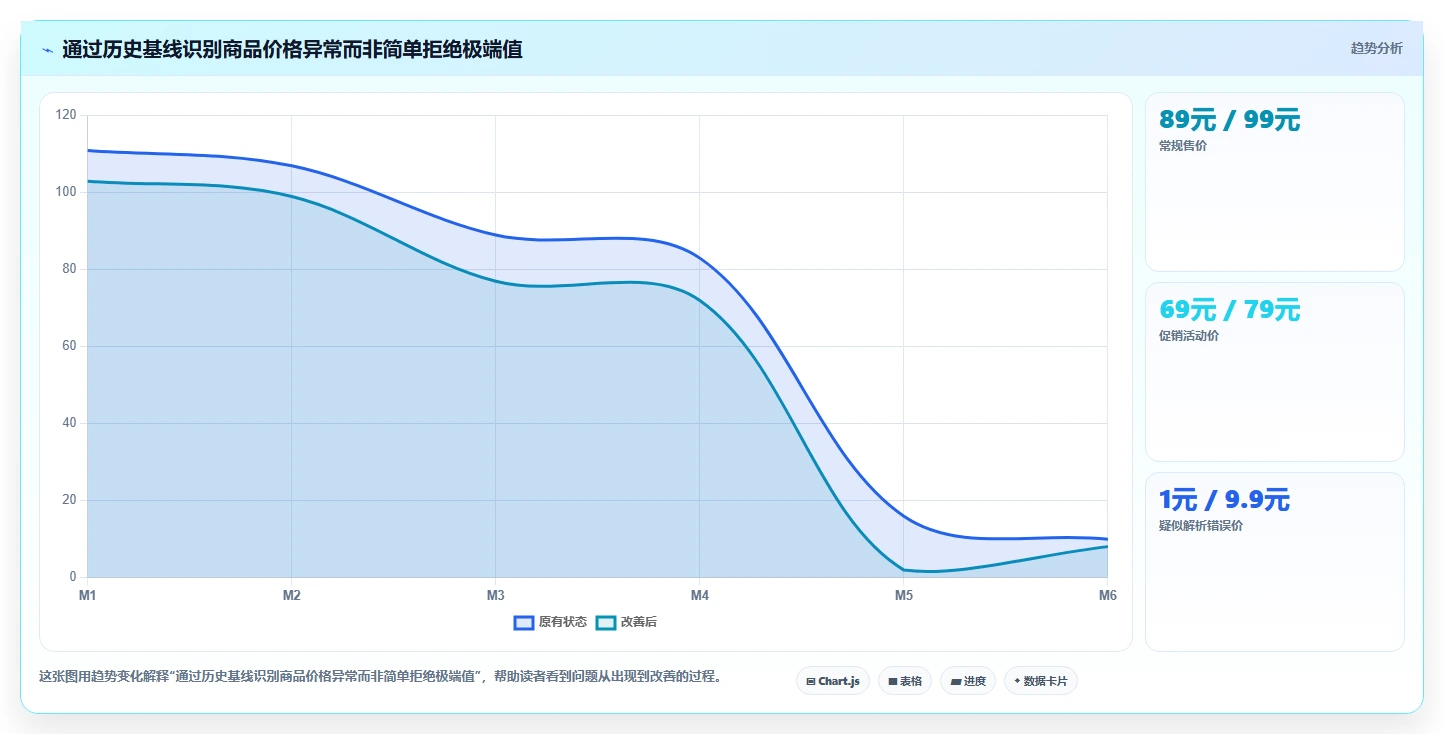Select the 1元 / 9.9元 value card

[1275, 562]
